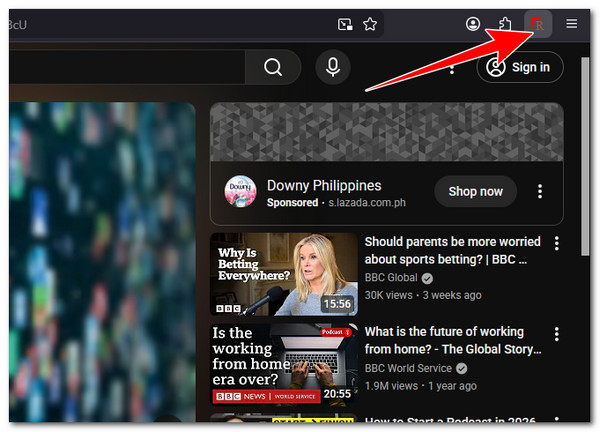600x432 pixels.
Task: Visit the BBC Global channel
Action: tap(391, 277)
